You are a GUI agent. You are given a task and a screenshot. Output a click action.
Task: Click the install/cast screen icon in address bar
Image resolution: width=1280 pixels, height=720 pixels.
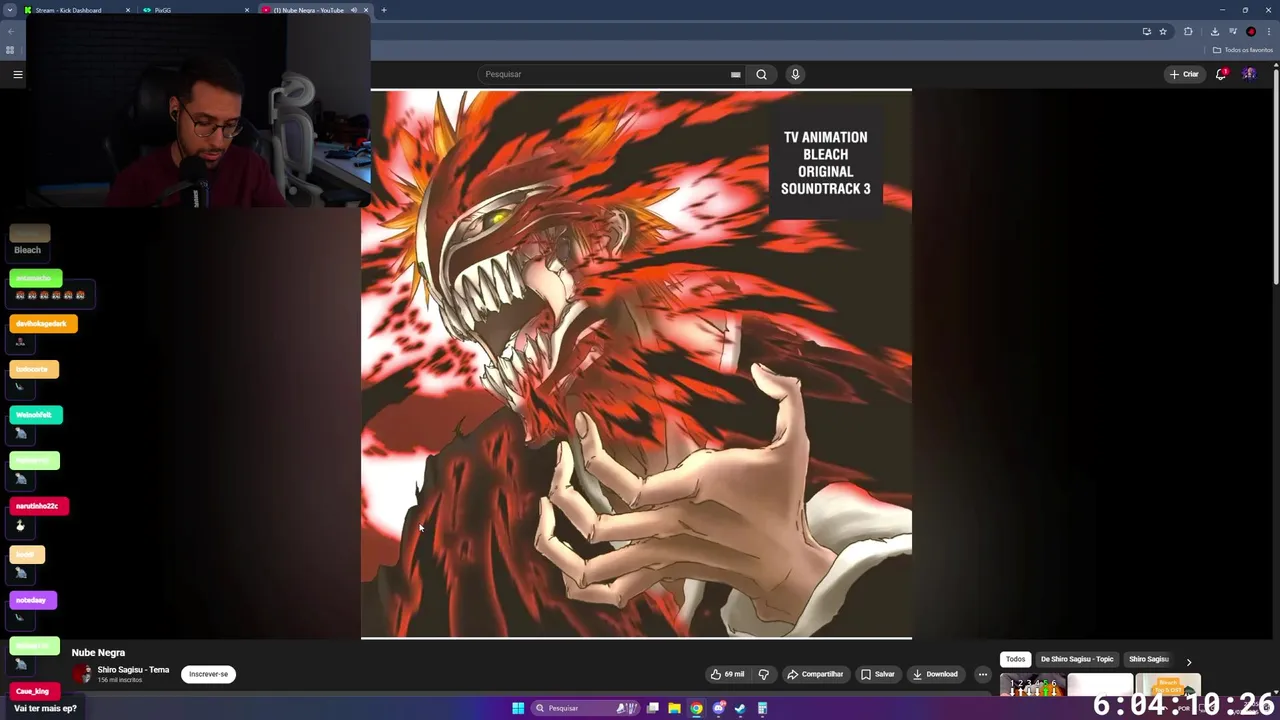click(x=1146, y=31)
